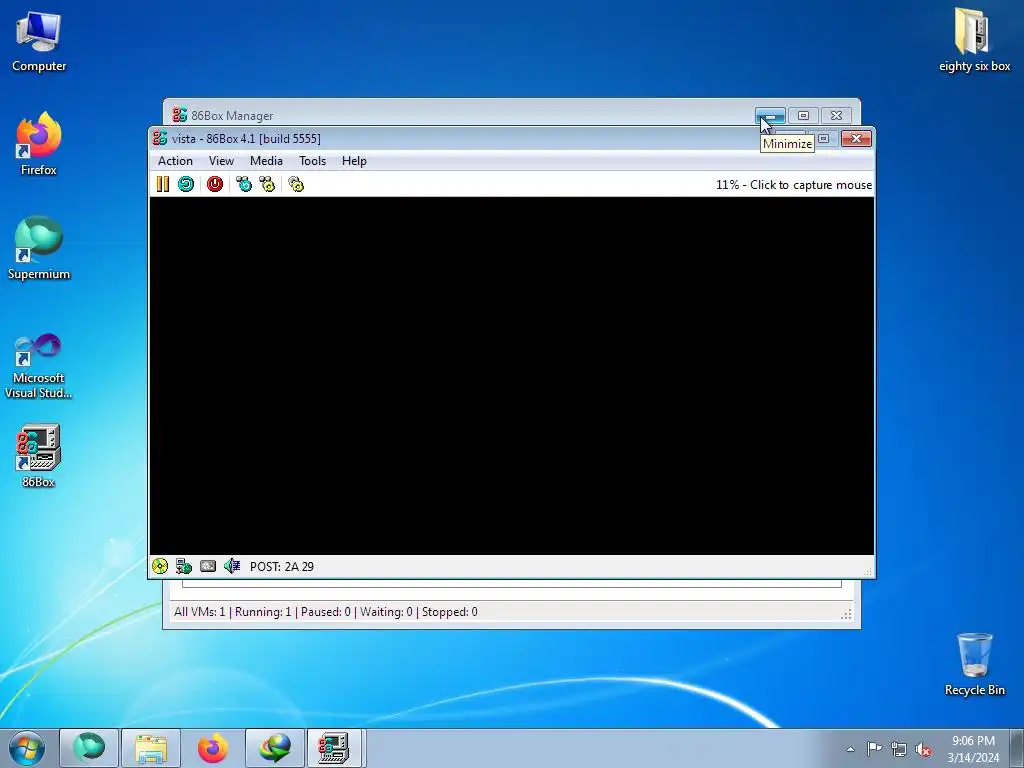Click Firefox in the taskbar
This screenshot has width=1024, height=768.
tap(212, 748)
